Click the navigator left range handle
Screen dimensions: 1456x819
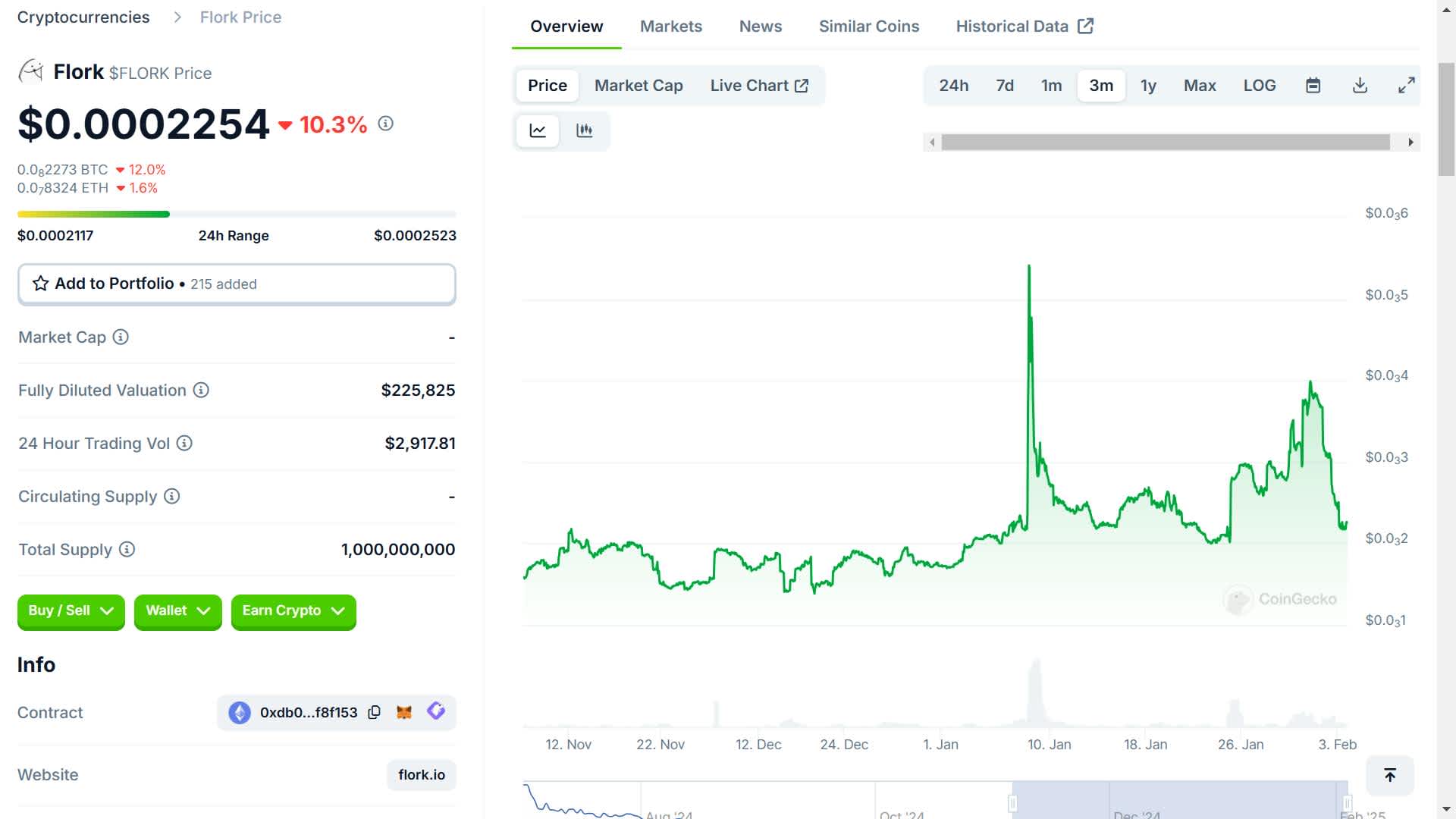click(1012, 803)
